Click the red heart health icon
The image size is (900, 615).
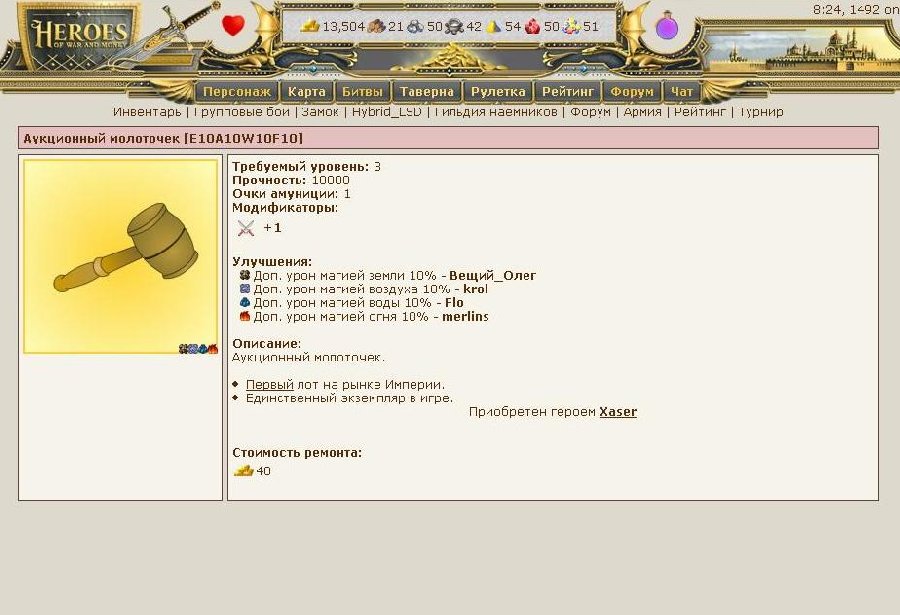(x=233, y=26)
